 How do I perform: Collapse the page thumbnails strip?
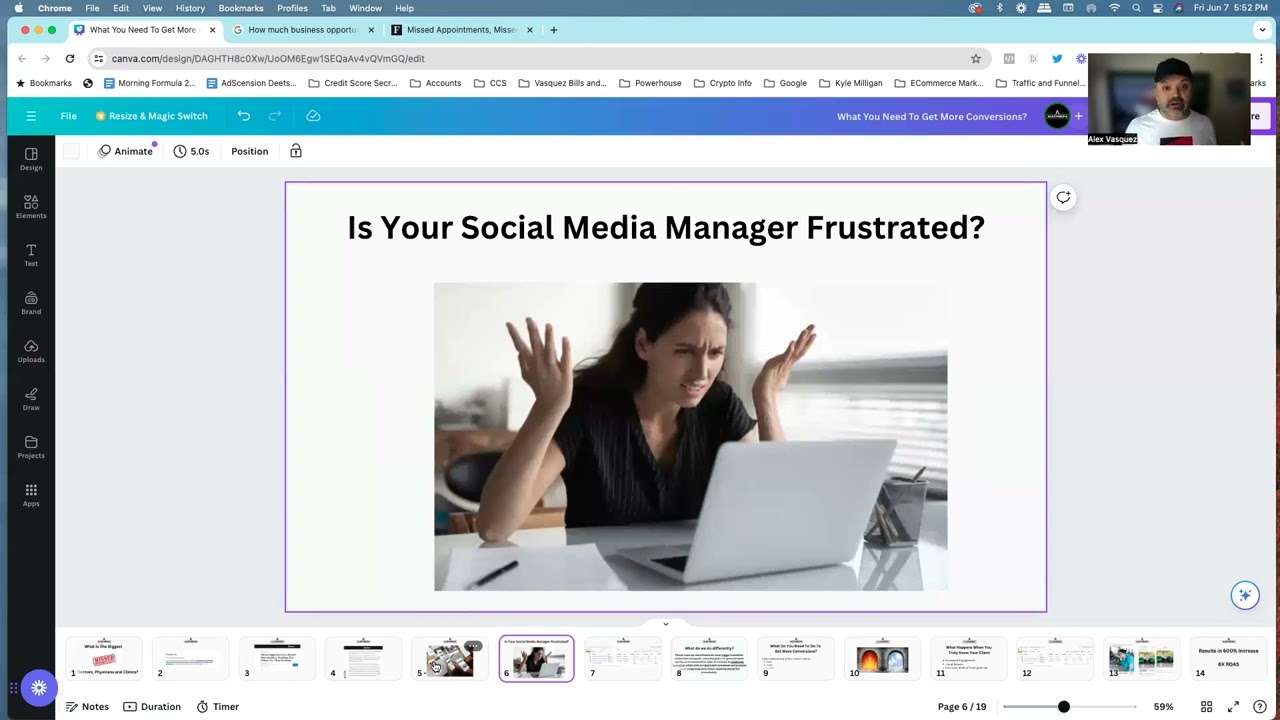coord(665,624)
